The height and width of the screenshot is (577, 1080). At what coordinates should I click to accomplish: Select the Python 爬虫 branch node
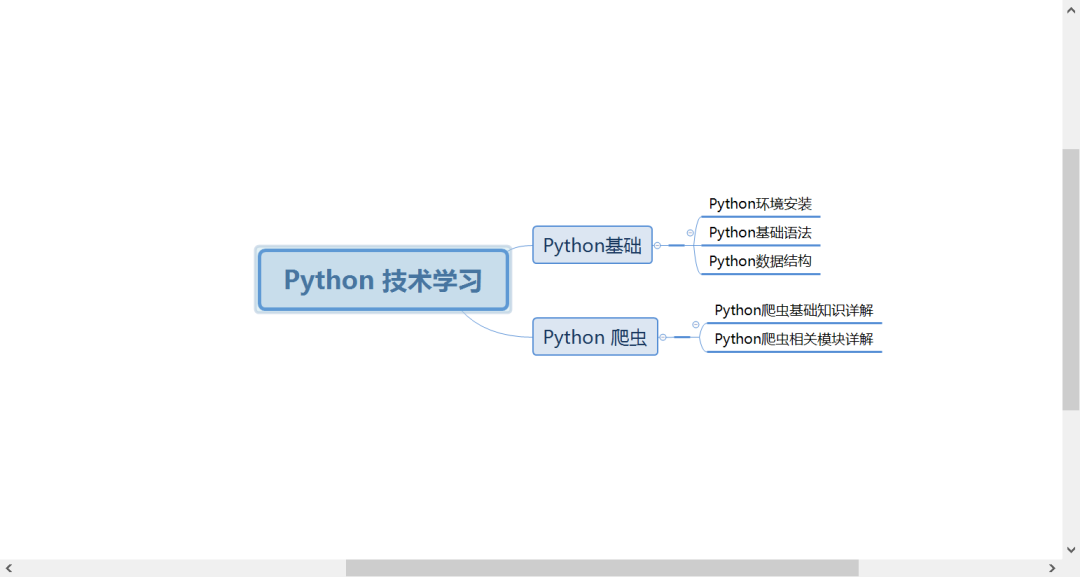(x=595, y=337)
